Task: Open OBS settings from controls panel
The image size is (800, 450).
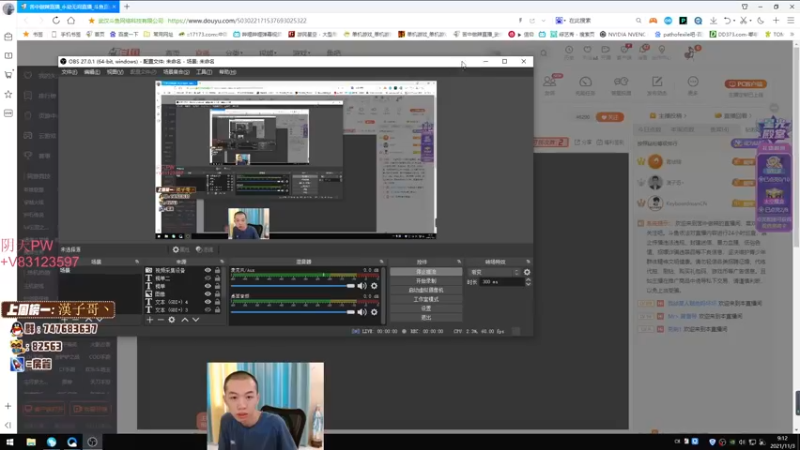Action: [426, 309]
